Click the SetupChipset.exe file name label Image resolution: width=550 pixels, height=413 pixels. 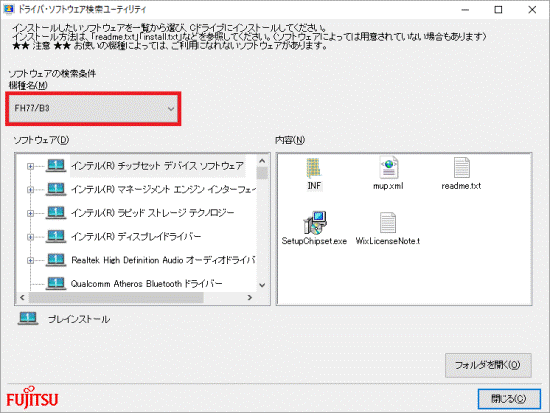(314, 241)
